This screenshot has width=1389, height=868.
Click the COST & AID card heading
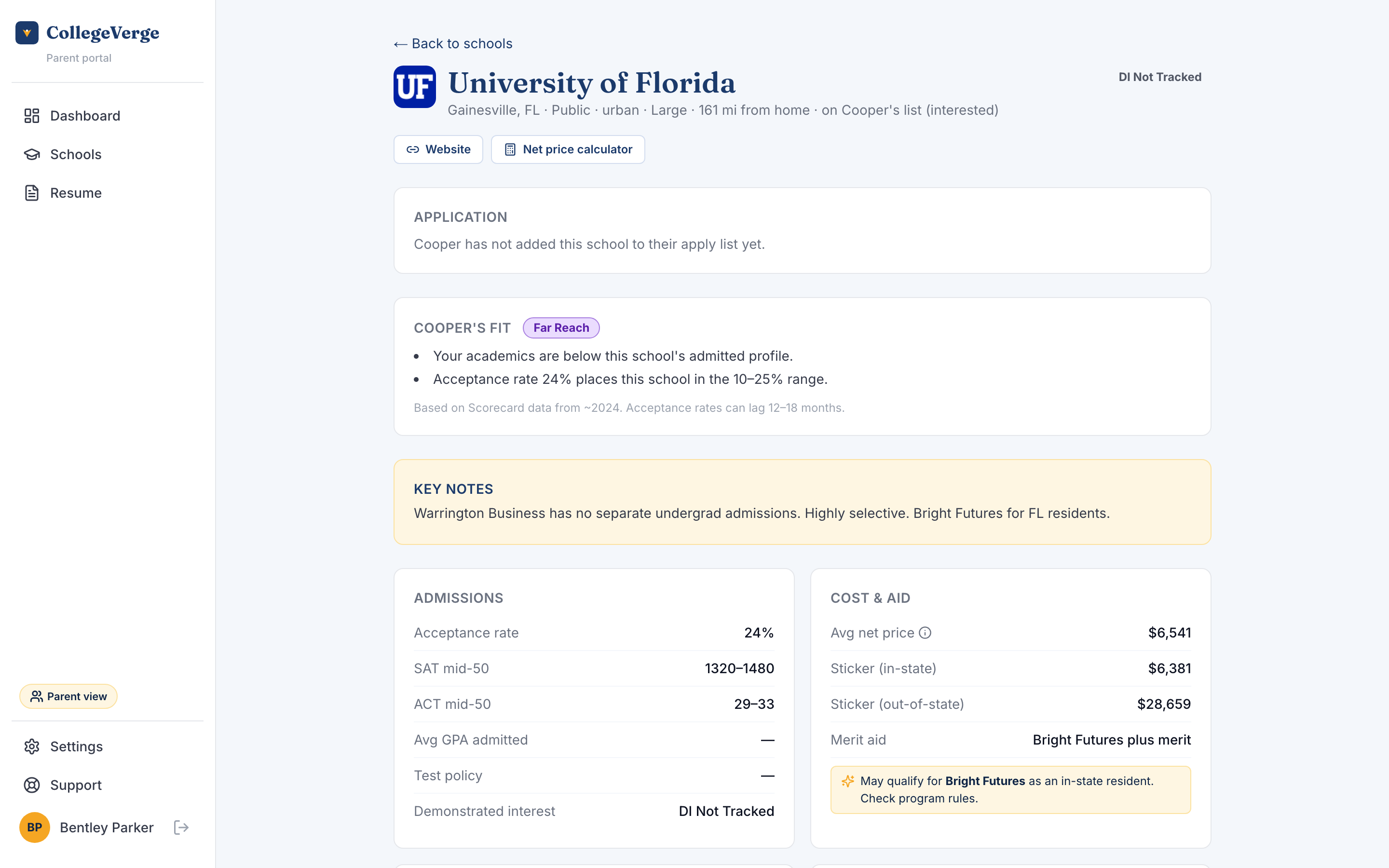[x=870, y=598]
